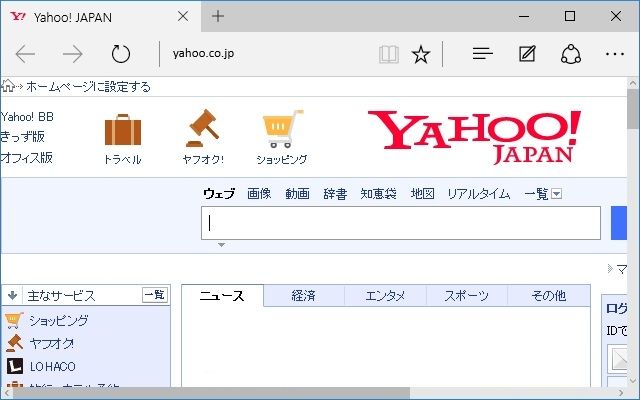640x400 pixels.
Task: Click the horizontal scrollbar thumb
Action: [211, 393]
